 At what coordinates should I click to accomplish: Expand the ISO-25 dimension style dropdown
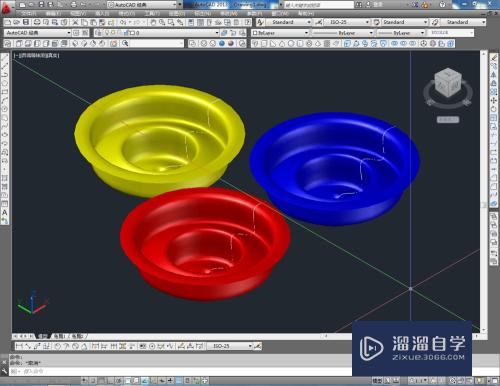coord(347,22)
